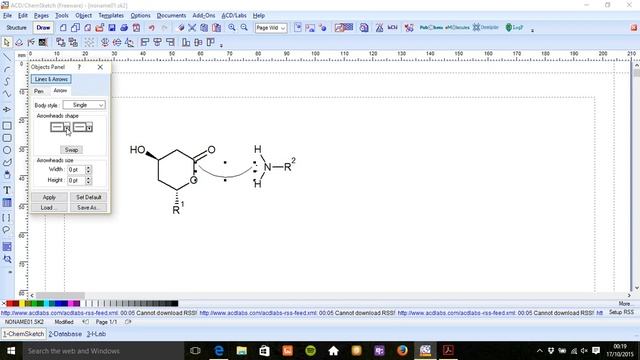This screenshot has height=360, width=640.
Task: Paste from clipboard toolbar icon
Action: tap(217, 28)
